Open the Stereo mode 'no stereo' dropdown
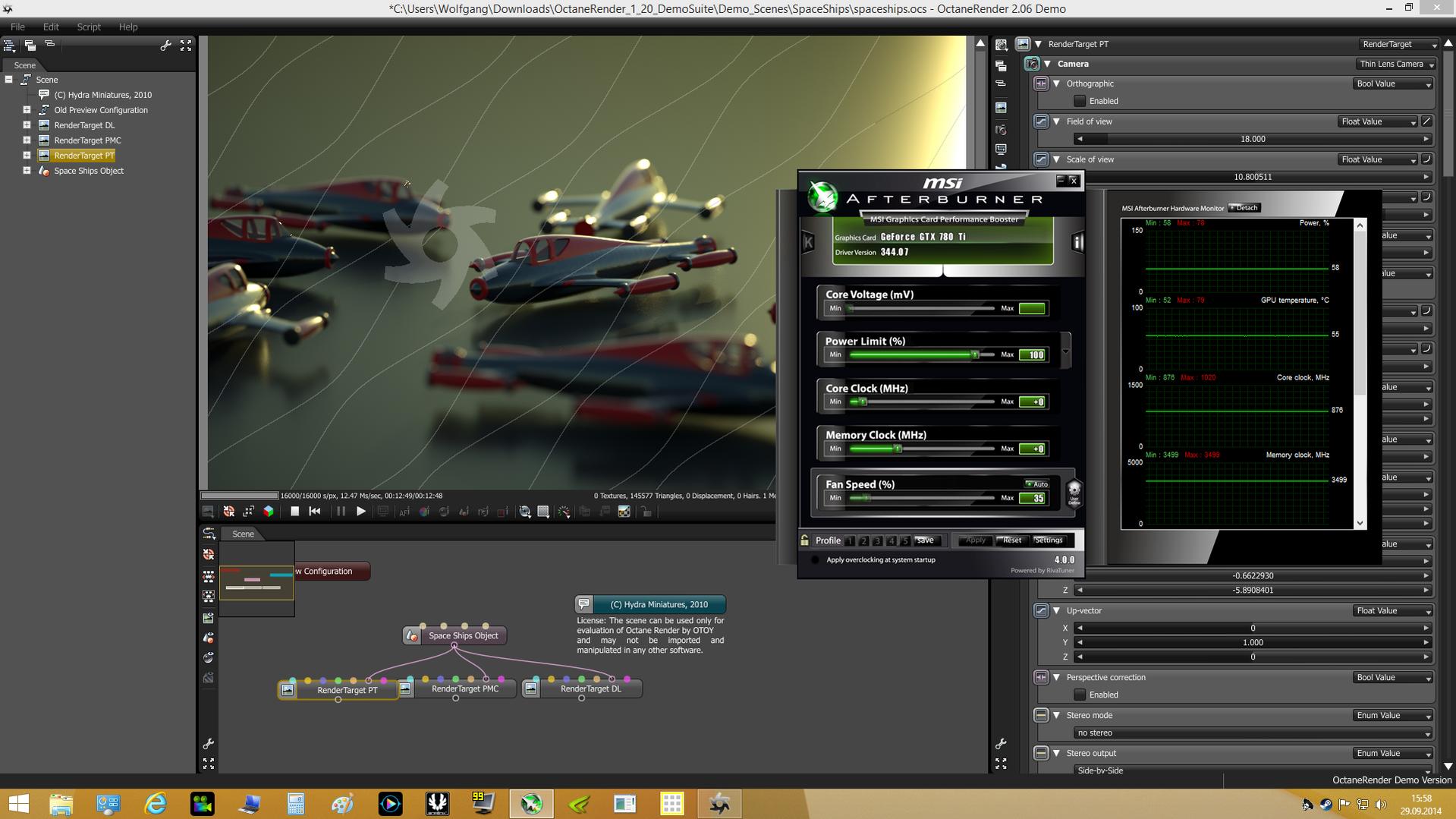This screenshot has height=819, width=1456. (1253, 733)
